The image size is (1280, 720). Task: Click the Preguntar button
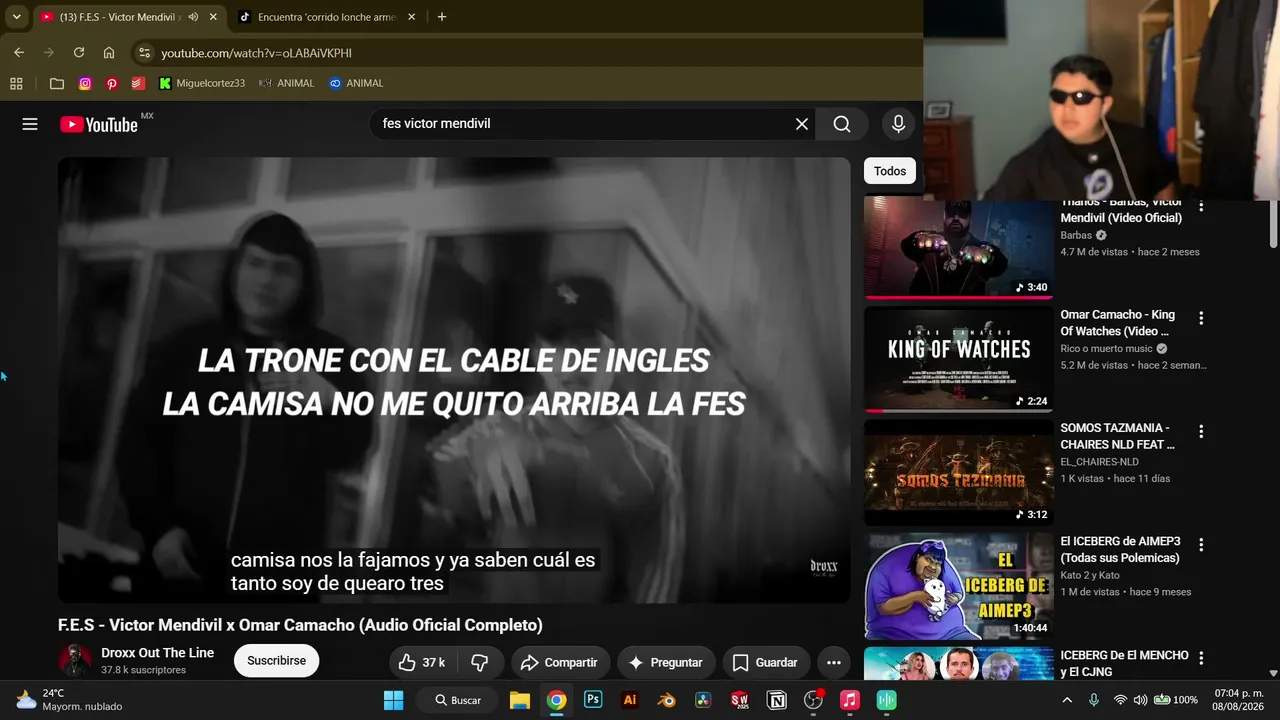pos(665,662)
